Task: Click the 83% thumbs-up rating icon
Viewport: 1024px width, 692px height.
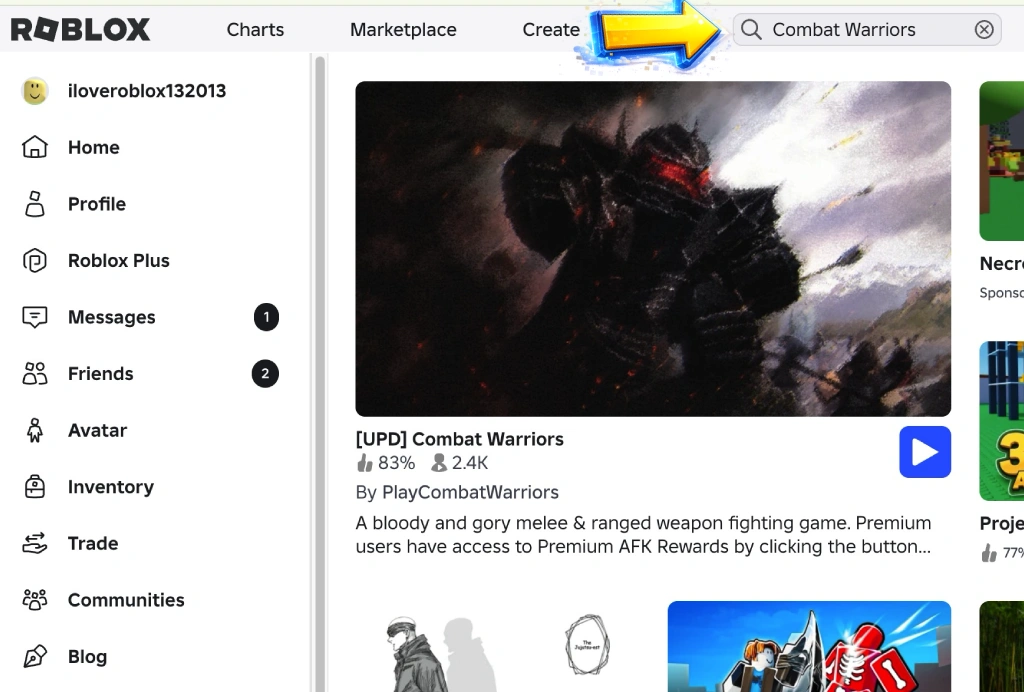Action: pyautogui.click(x=364, y=463)
